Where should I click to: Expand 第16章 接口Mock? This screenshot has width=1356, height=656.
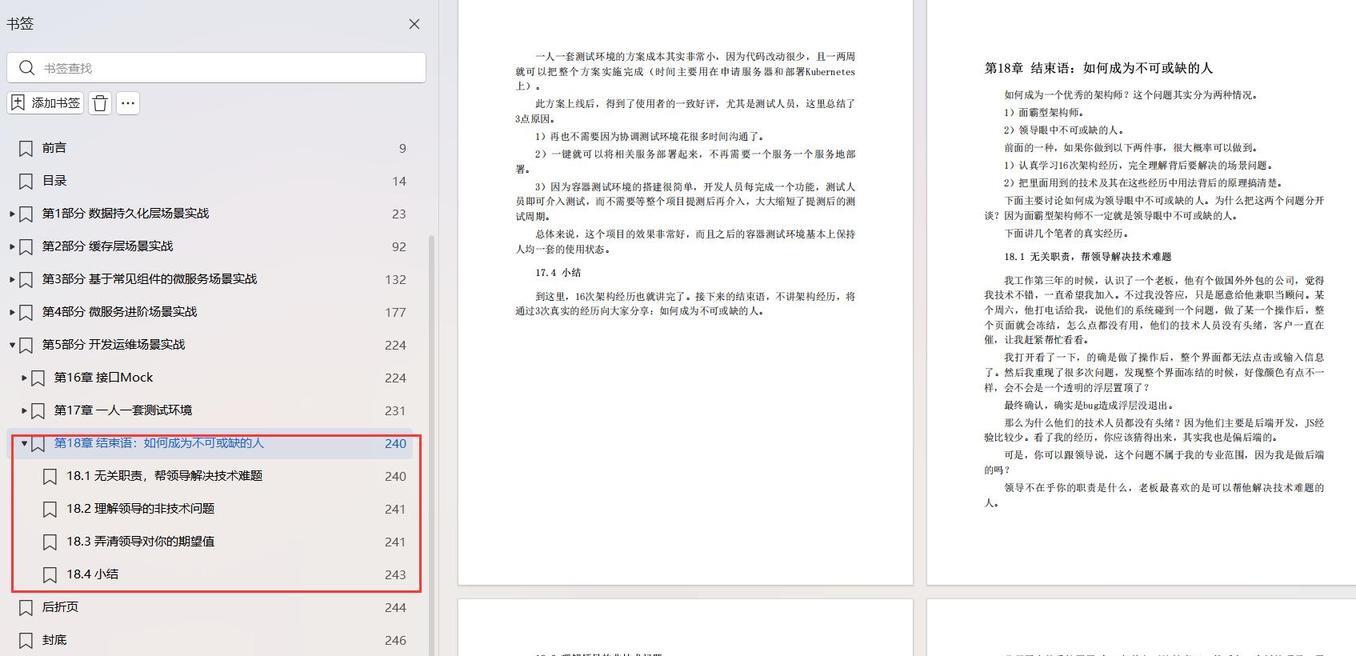tap(24, 378)
